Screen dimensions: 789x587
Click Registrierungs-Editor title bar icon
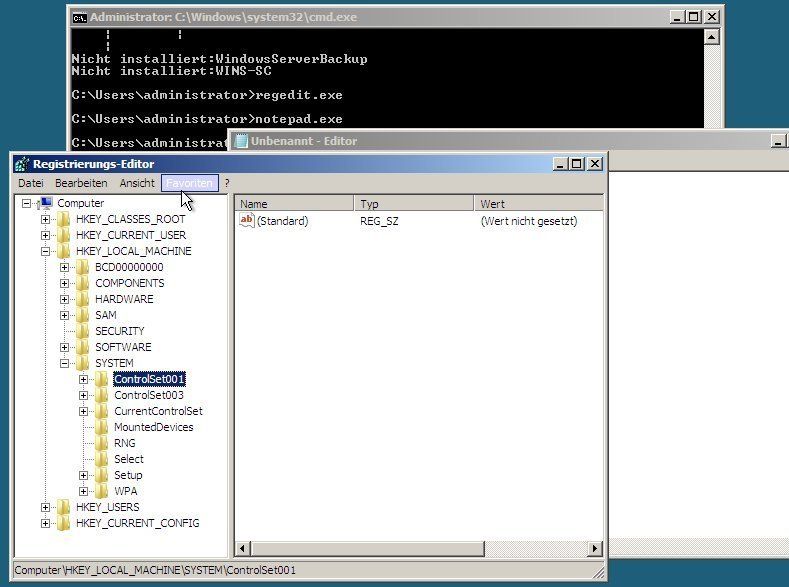click(x=22, y=164)
